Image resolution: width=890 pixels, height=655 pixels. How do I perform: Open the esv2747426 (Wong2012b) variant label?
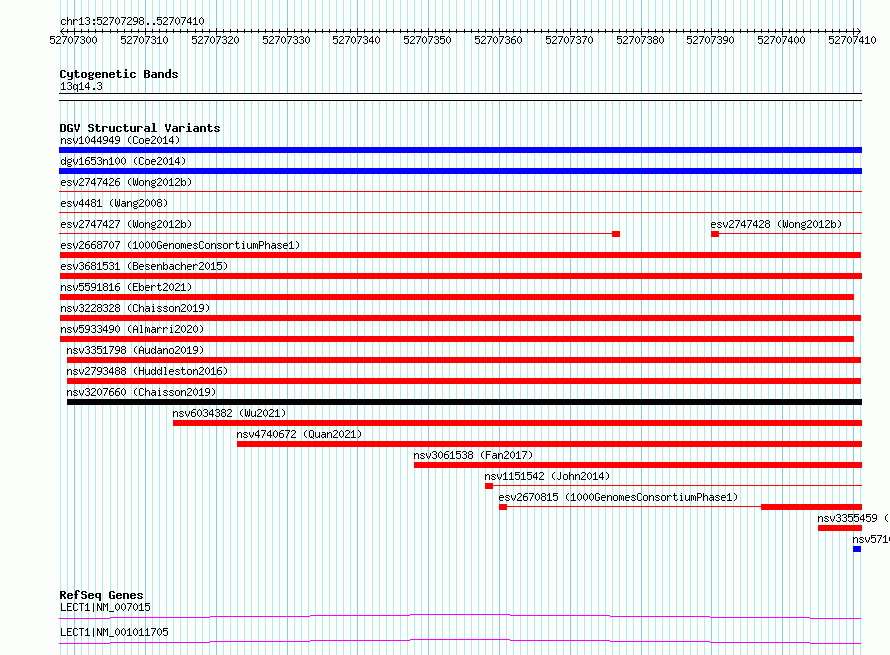pos(126,182)
